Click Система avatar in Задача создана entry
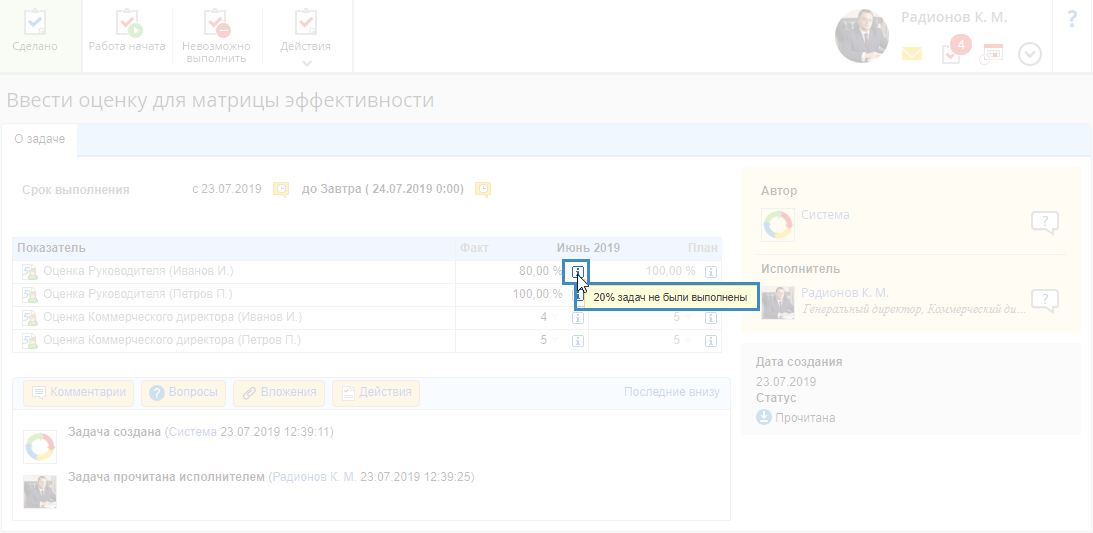 (x=40, y=447)
